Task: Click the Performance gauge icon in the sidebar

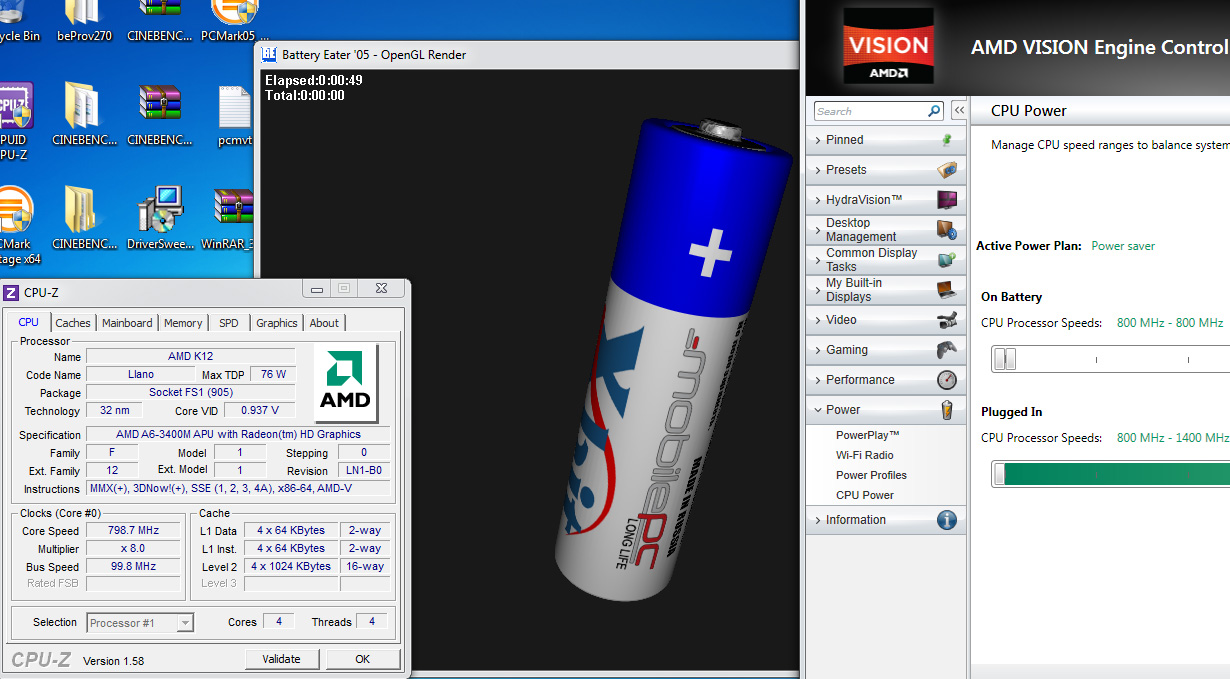Action: [x=947, y=380]
